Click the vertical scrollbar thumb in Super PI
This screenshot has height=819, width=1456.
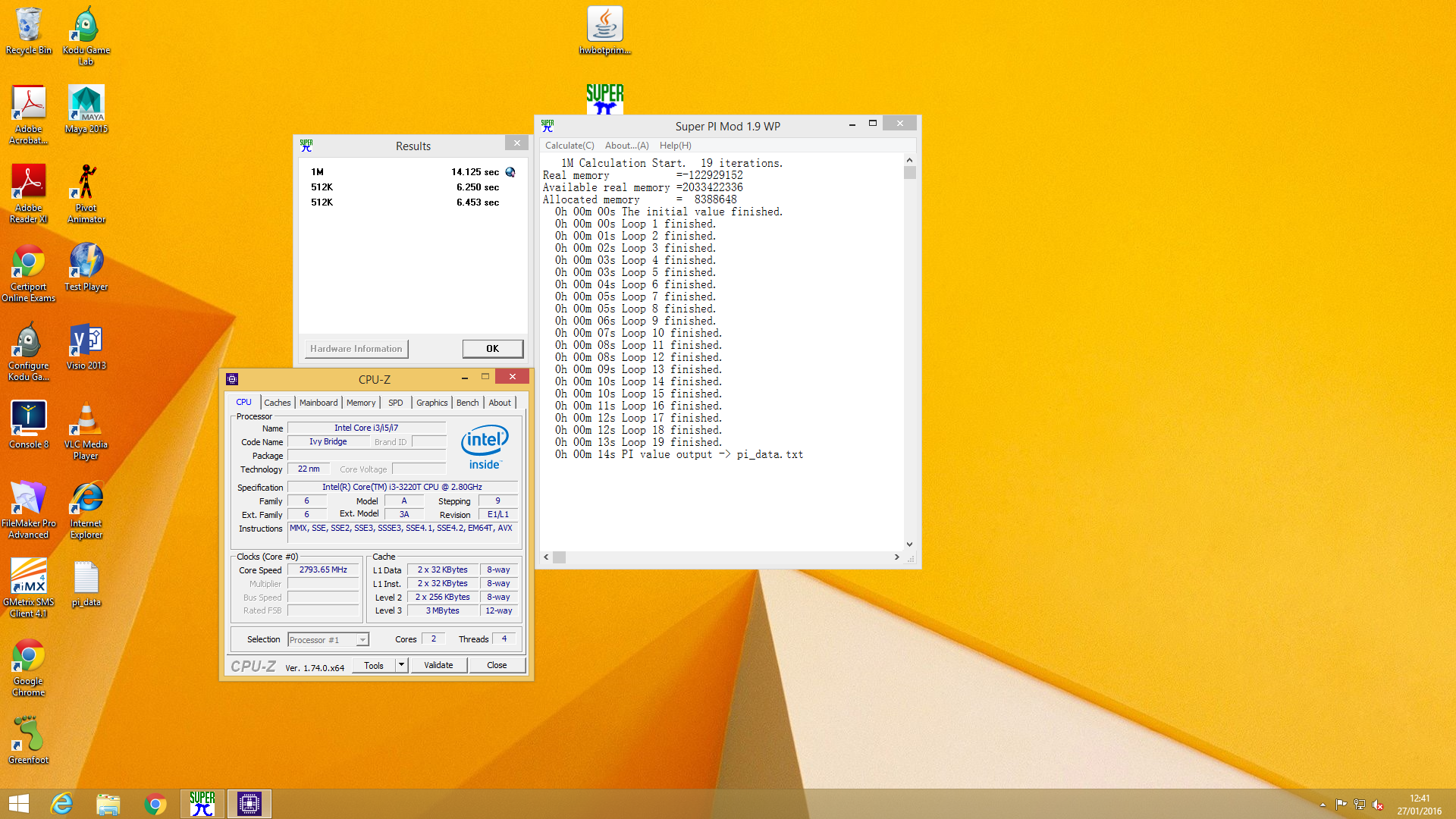[x=910, y=172]
